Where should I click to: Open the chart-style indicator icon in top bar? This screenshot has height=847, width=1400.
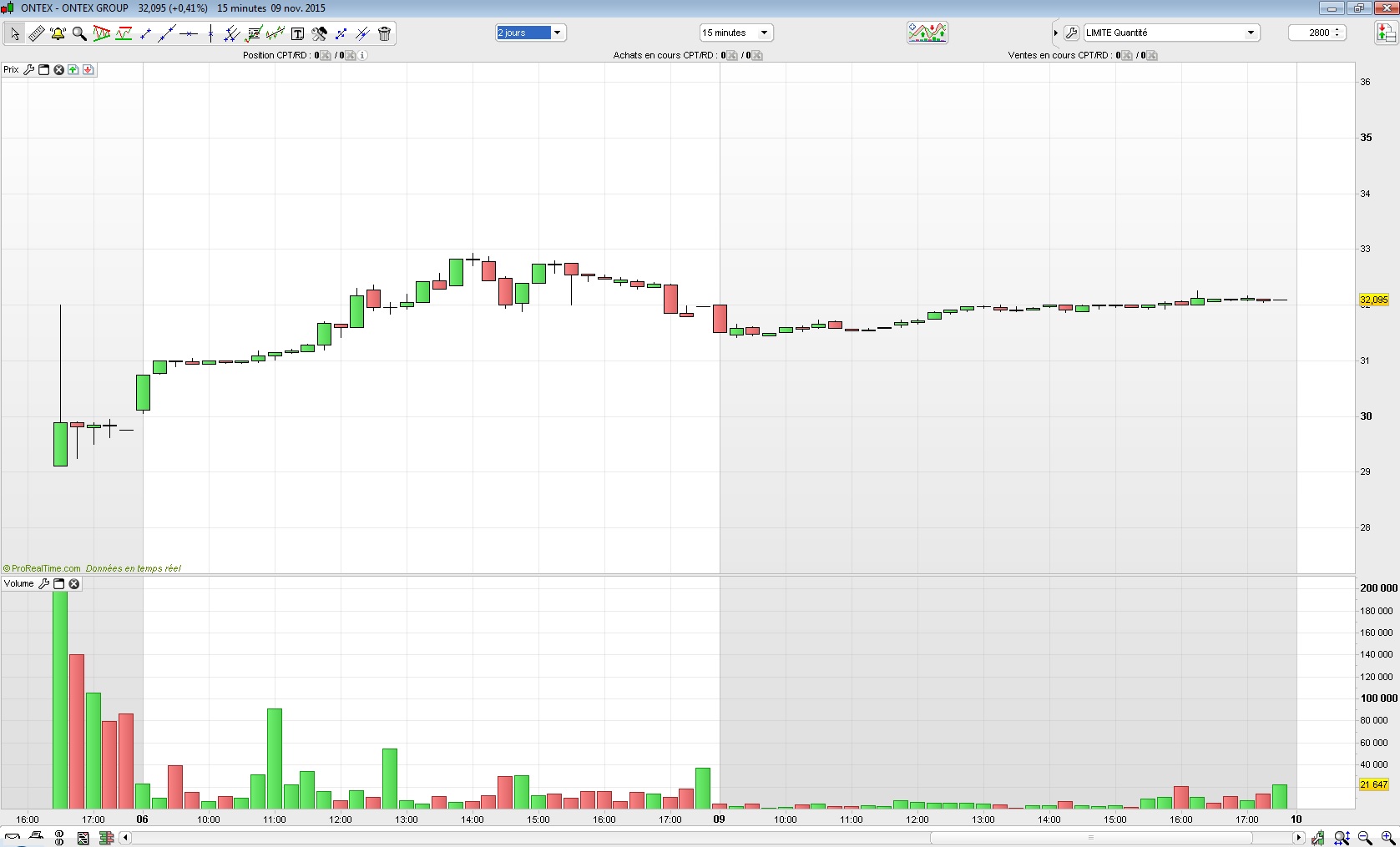click(927, 33)
